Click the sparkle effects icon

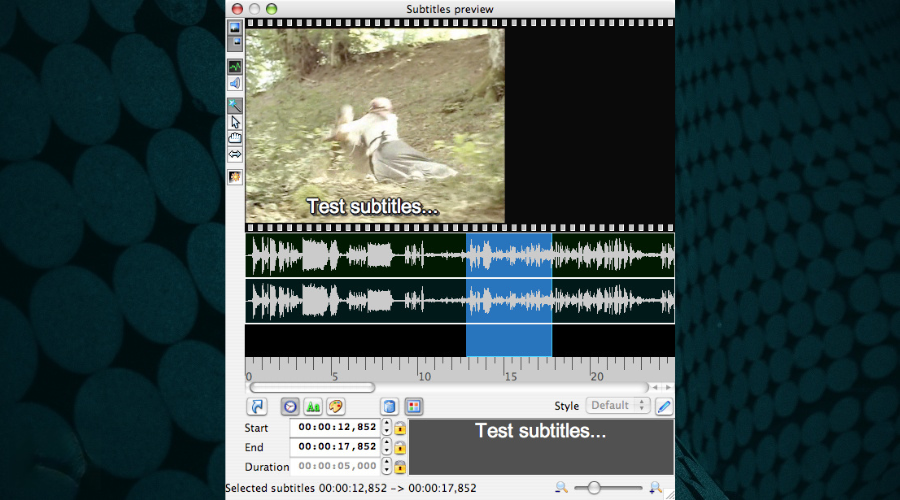pos(235,177)
